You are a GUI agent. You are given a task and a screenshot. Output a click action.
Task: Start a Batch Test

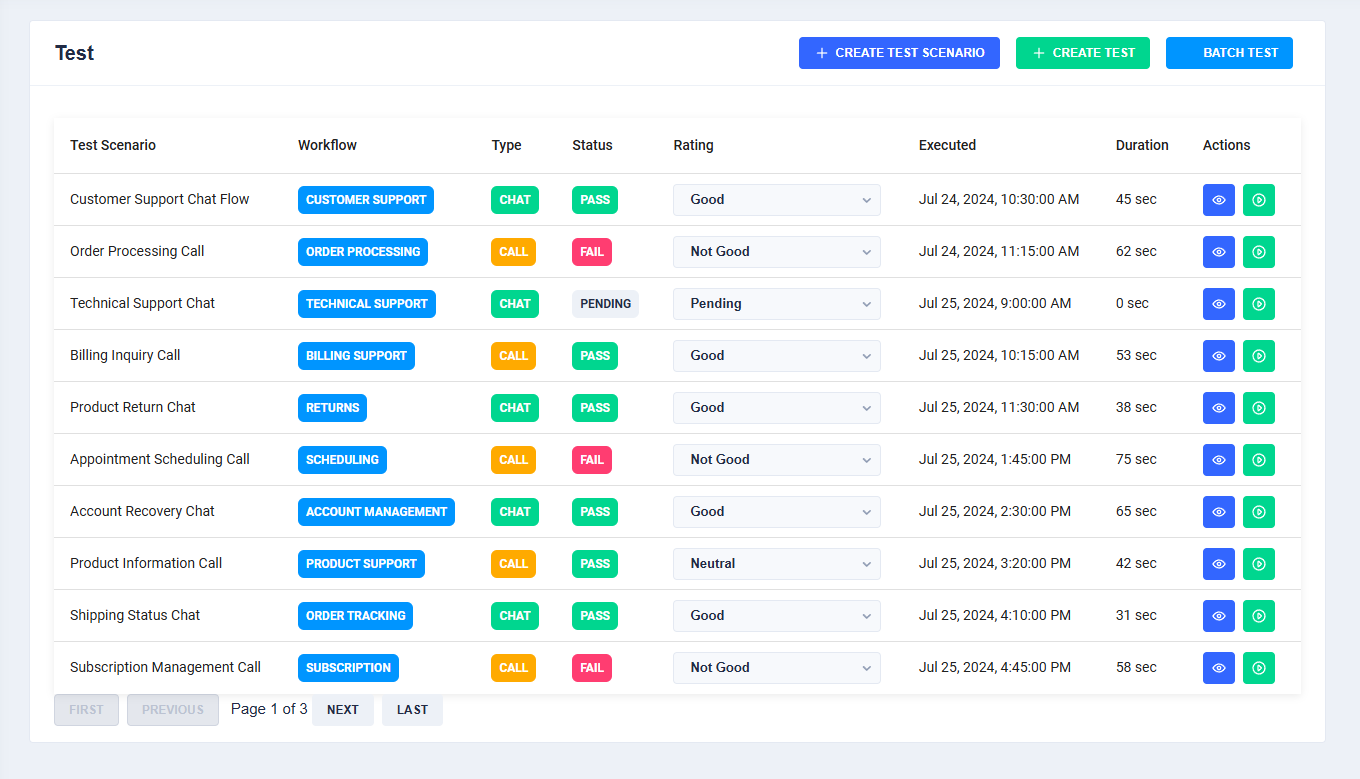tap(1229, 53)
